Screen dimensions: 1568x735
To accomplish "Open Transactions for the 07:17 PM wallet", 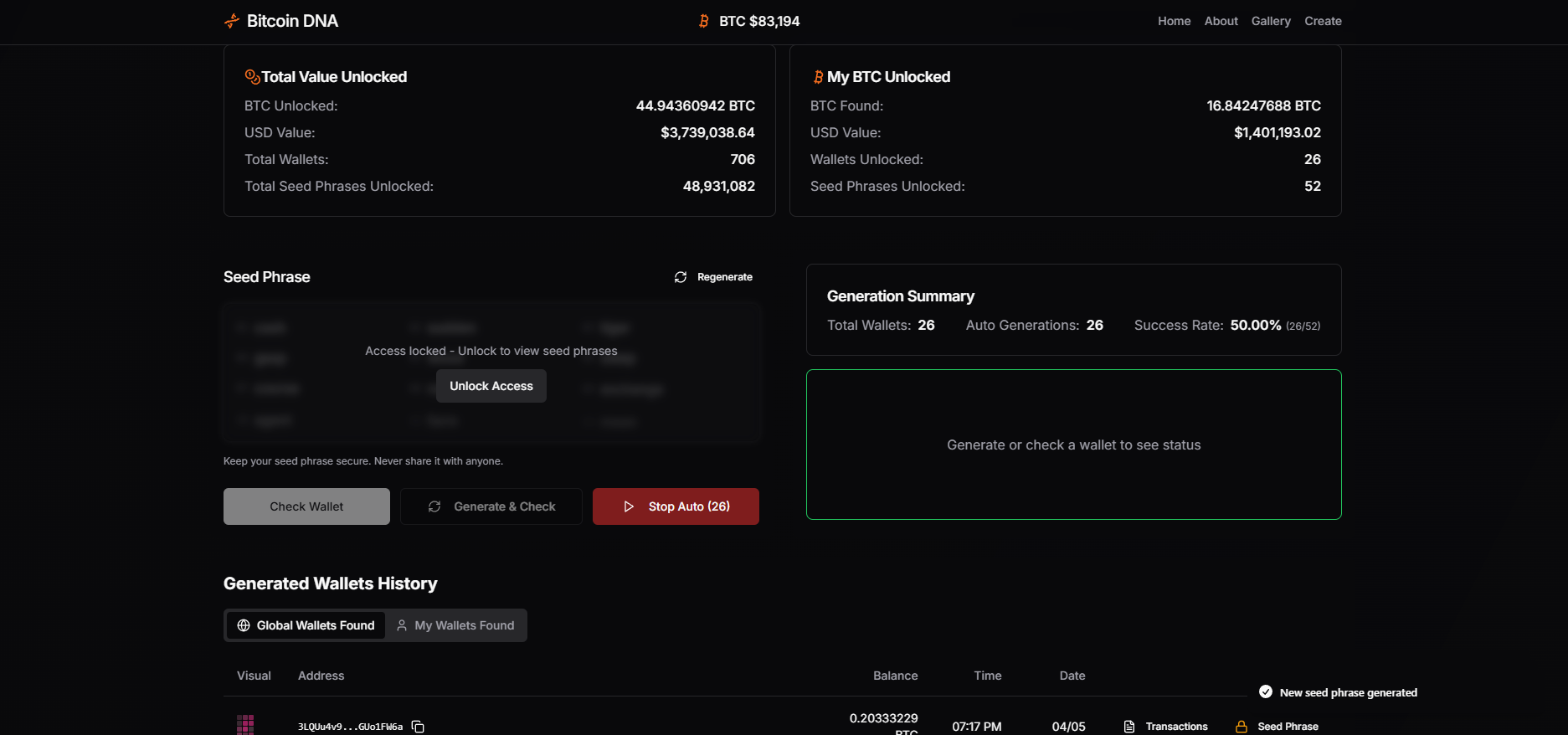I will tap(1165, 727).
